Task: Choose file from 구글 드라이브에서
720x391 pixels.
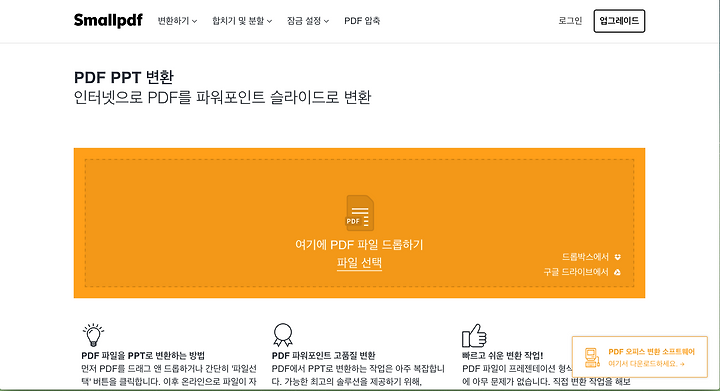Action: [x=576, y=272]
